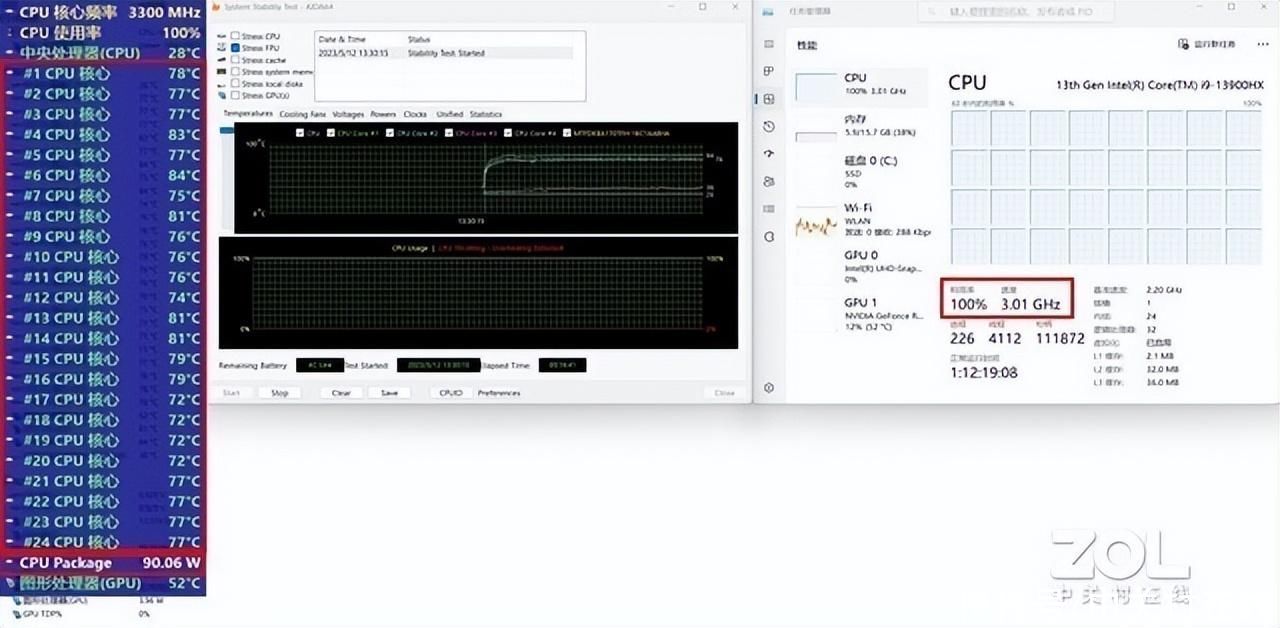The height and width of the screenshot is (628, 1280).
Task: Click the Save button in stability test
Action: pos(389,393)
